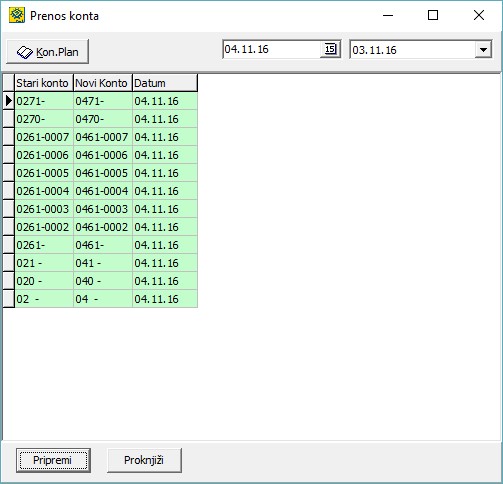Expand the 03.11.16 date dropdown
This screenshot has width=503, height=484.
483,50
